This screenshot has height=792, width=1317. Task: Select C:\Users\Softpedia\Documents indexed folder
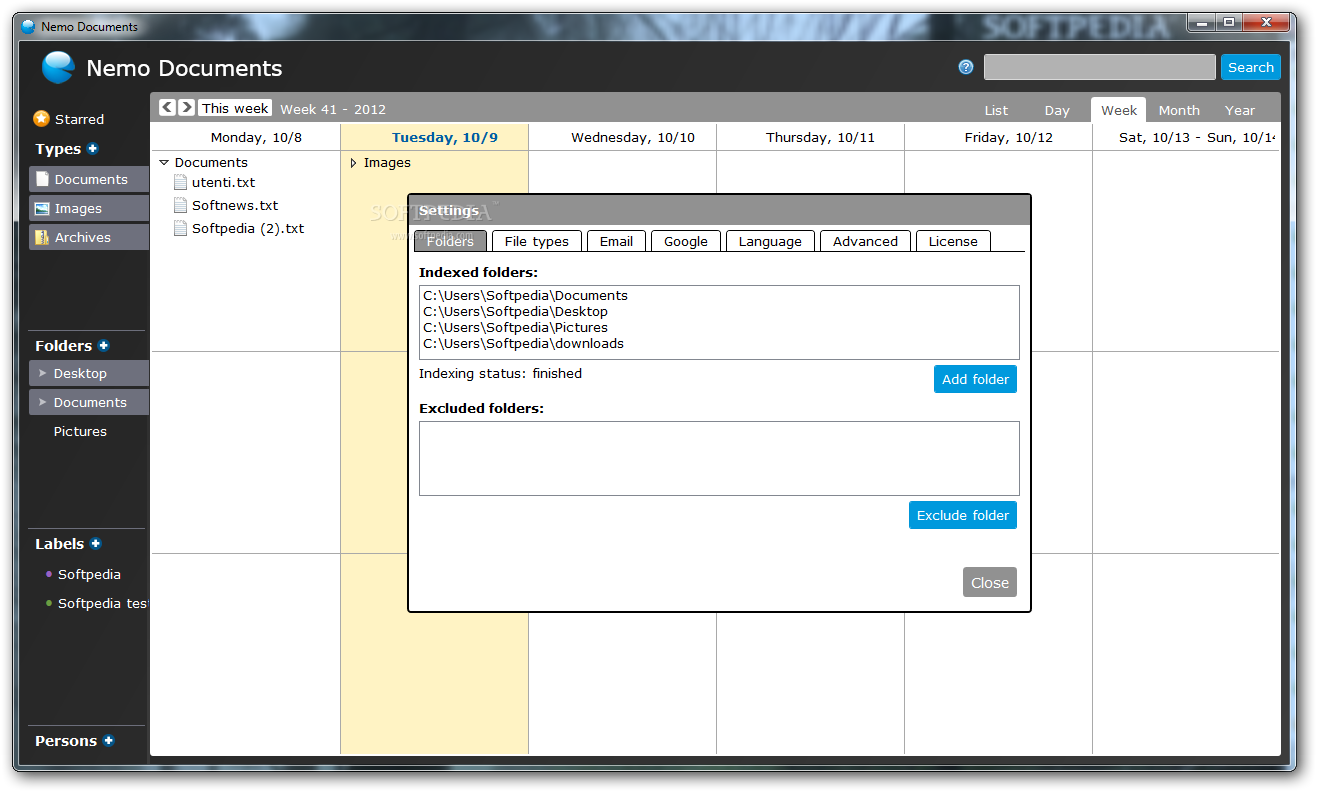click(525, 295)
